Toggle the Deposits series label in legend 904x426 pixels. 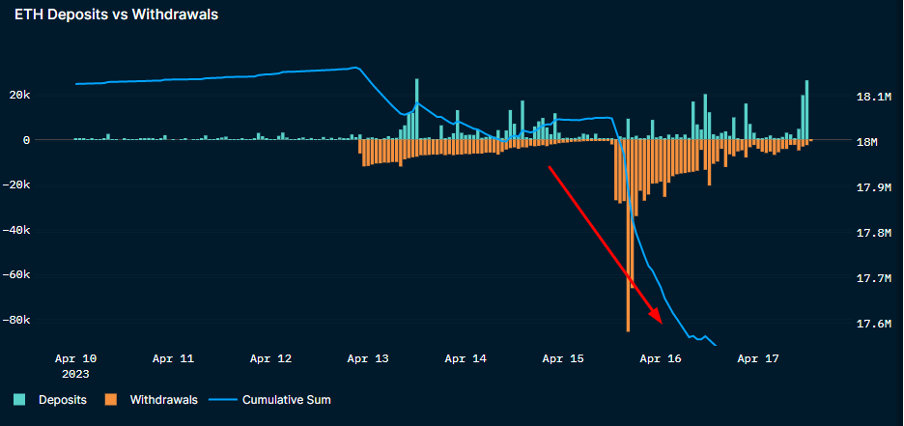[62, 400]
